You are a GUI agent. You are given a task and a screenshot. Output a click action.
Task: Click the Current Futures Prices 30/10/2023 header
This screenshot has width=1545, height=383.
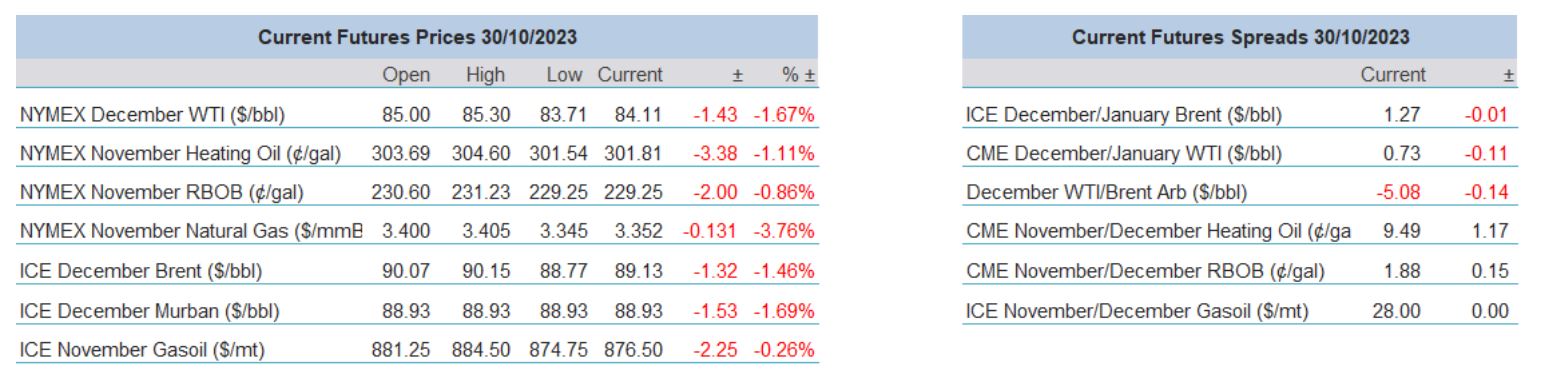[x=418, y=37]
